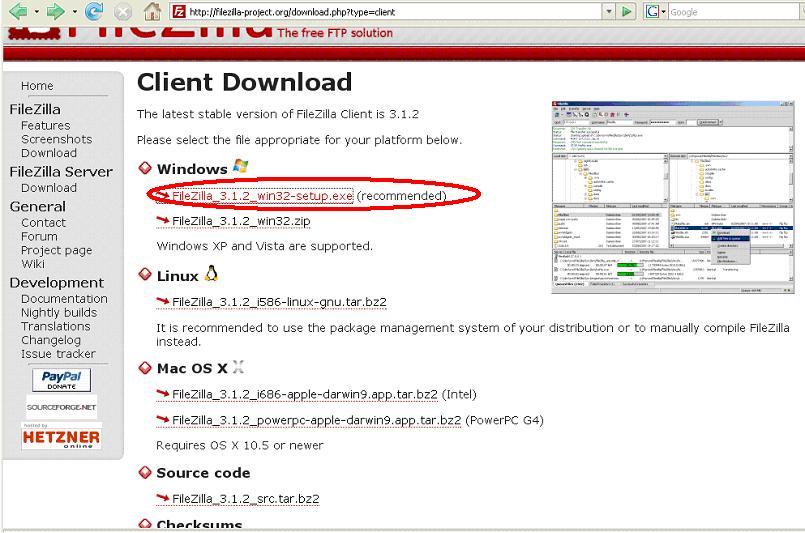Click the red arrow beside linux-gnu.tar.bz2
Screen dimensions: 805x533
[x=163, y=301]
